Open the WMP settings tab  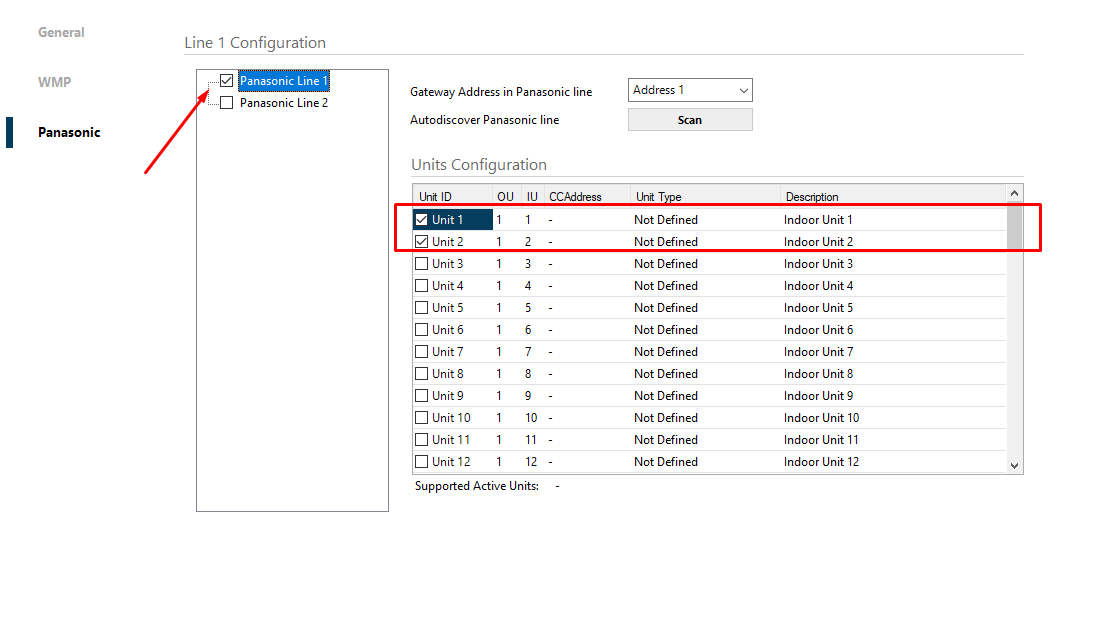point(55,82)
